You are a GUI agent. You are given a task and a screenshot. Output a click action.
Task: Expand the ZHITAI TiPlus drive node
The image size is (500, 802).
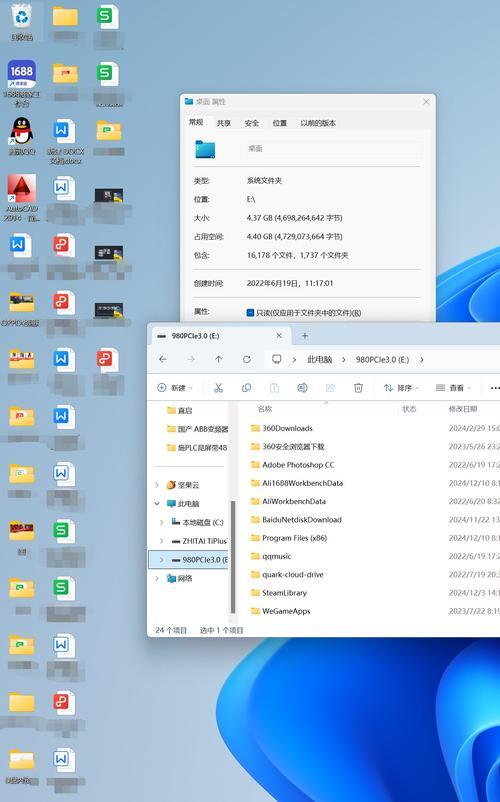coord(162,541)
